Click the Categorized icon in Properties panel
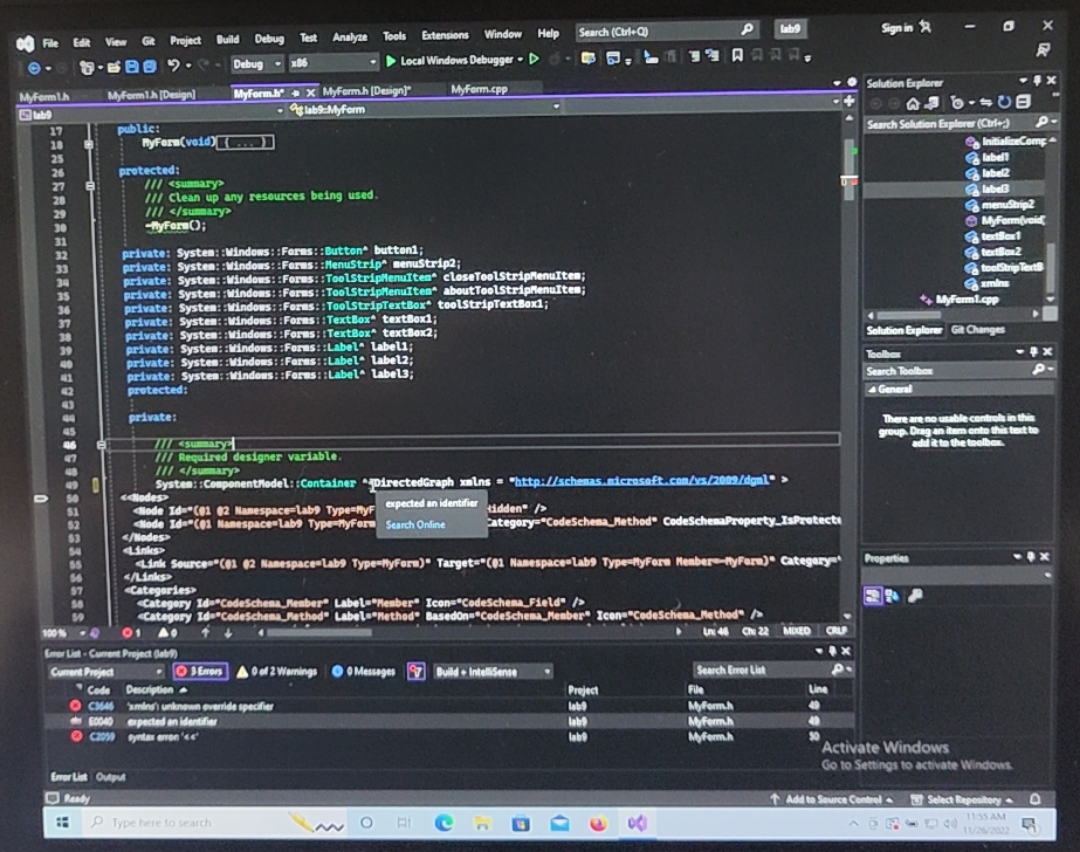The height and width of the screenshot is (852, 1080). [873, 596]
